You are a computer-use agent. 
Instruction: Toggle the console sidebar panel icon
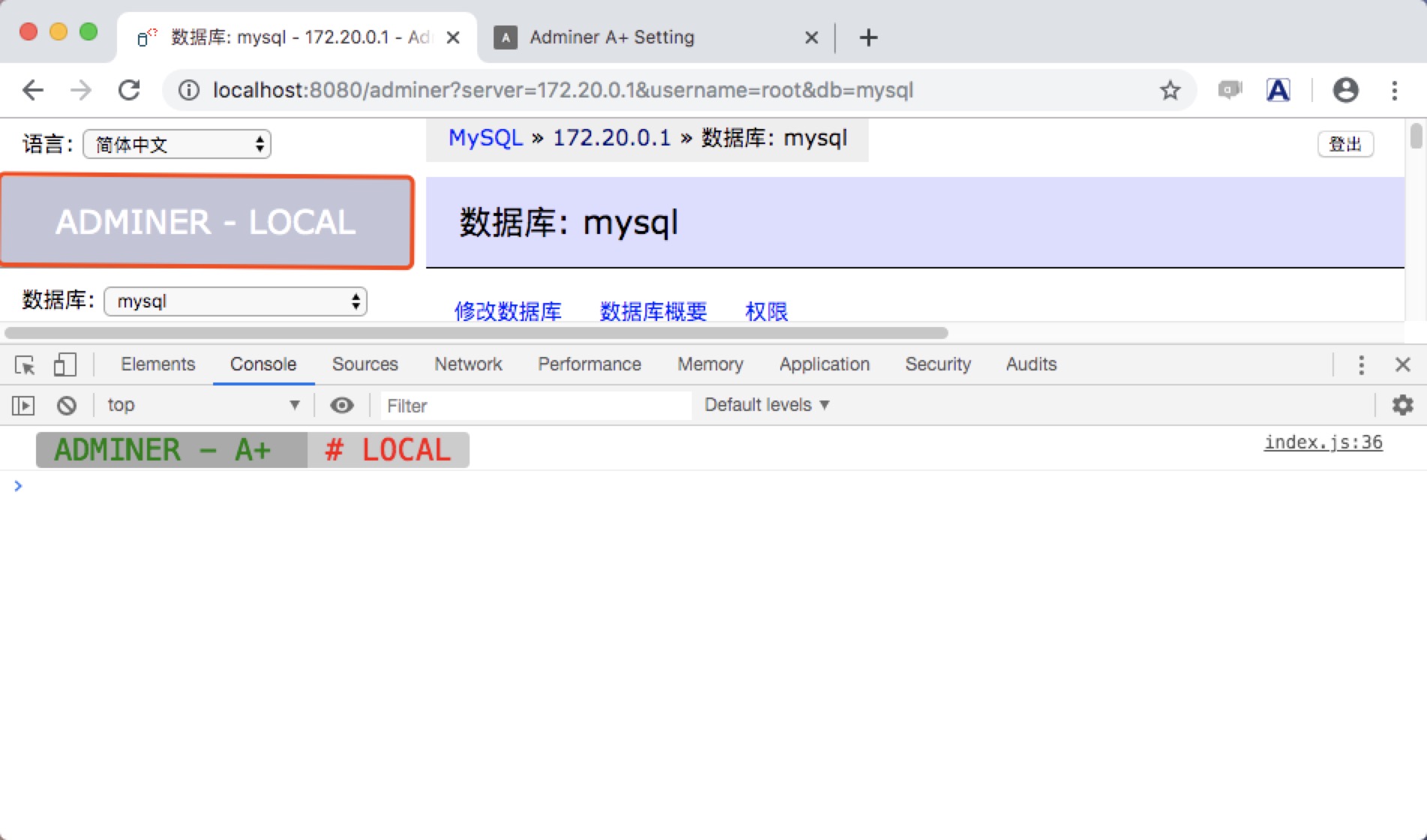[x=23, y=406]
